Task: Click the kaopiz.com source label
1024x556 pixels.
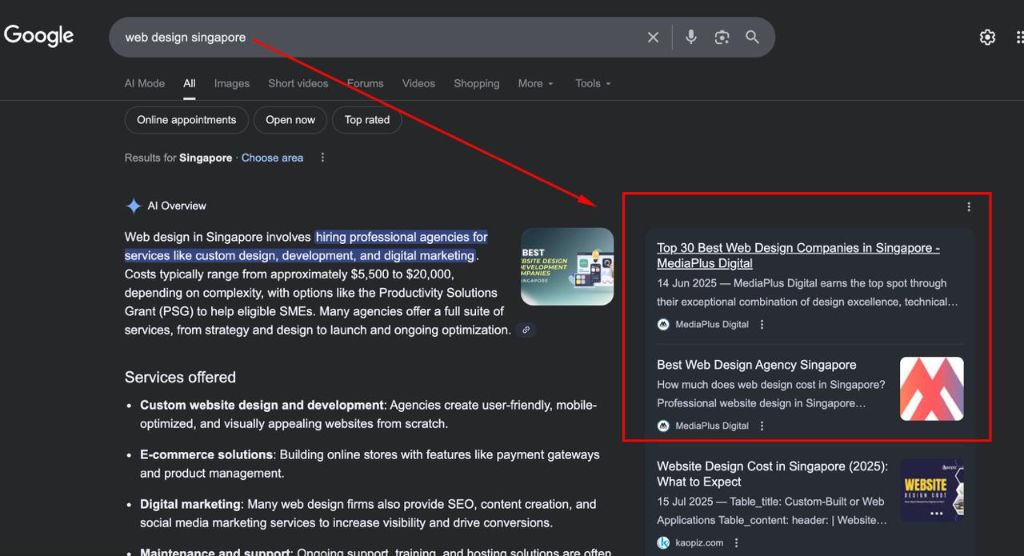Action: (x=699, y=543)
